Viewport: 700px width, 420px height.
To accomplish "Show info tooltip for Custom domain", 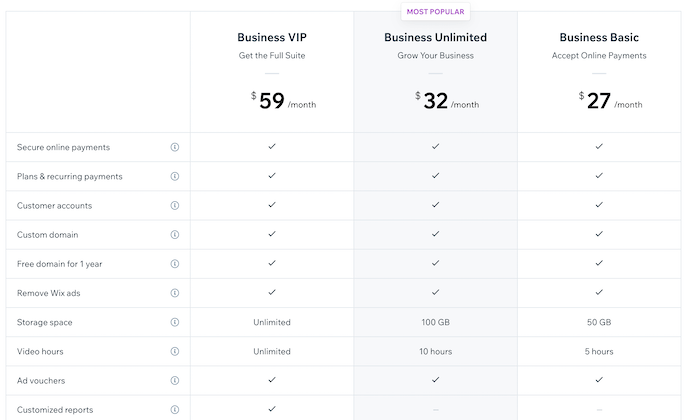I will pyautogui.click(x=175, y=234).
